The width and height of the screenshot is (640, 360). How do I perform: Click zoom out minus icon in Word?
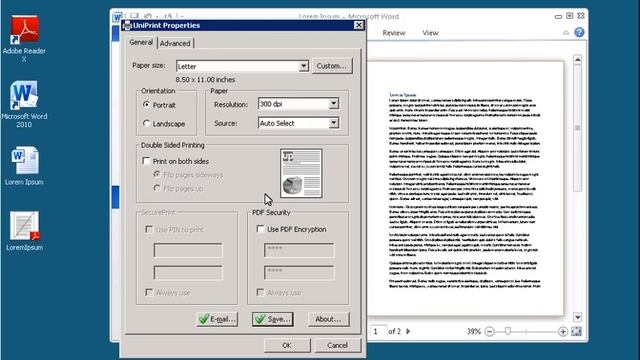[x=489, y=331]
